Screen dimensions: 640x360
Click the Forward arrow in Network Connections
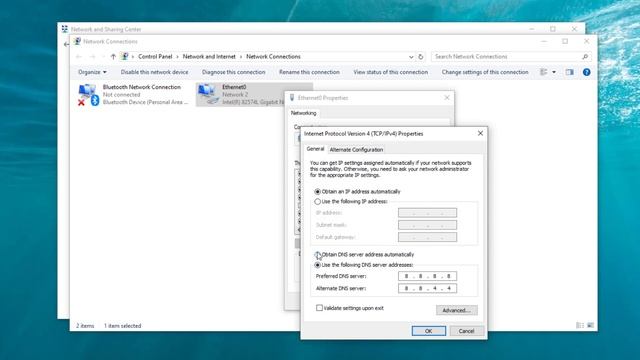(92, 57)
